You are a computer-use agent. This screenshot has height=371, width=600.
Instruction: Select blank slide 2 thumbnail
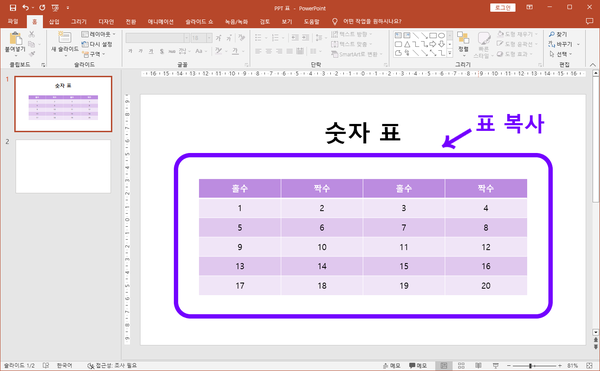[63, 166]
